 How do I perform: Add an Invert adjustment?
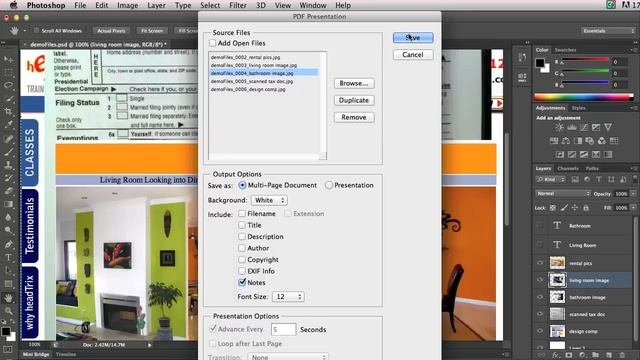pyautogui.click(x=560, y=154)
